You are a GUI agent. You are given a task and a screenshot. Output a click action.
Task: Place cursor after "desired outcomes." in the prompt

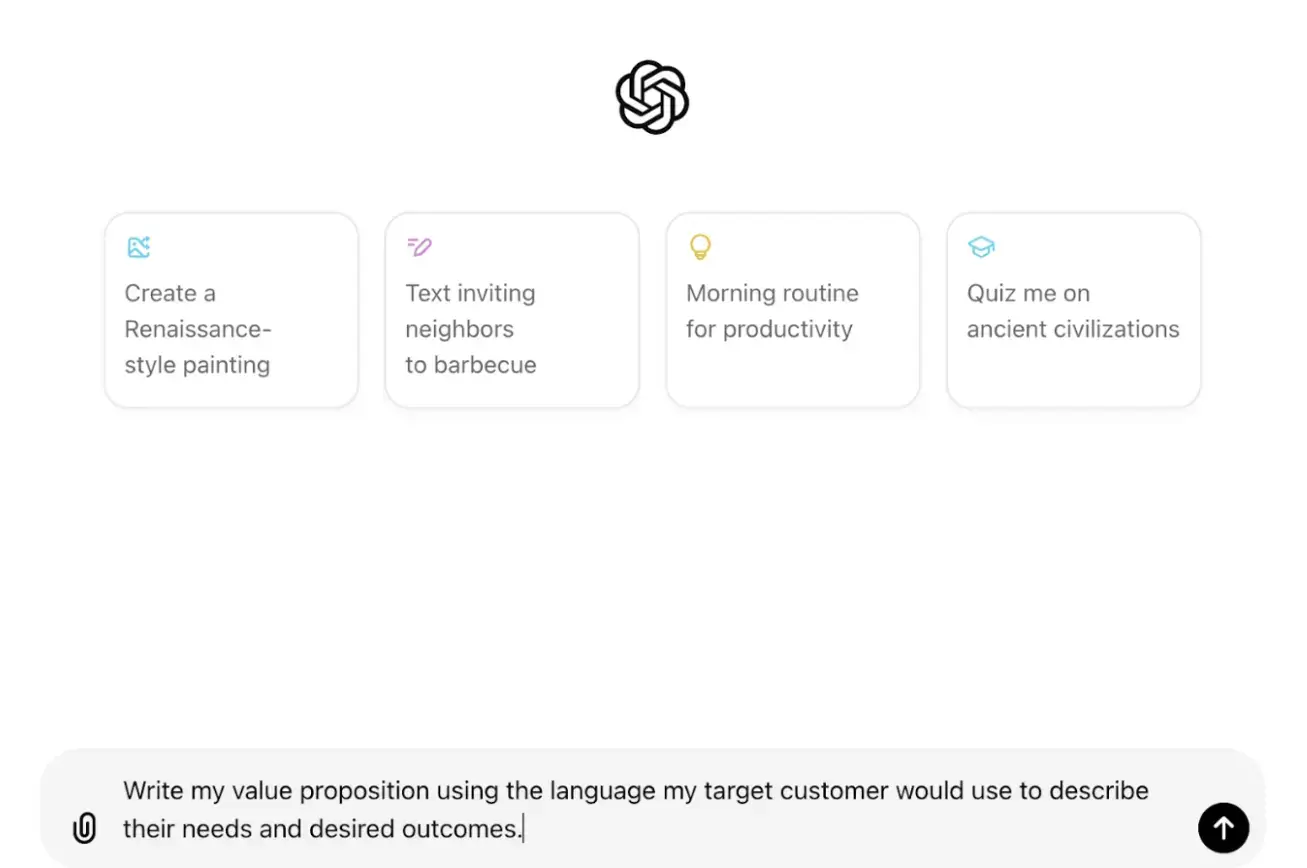(x=523, y=829)
